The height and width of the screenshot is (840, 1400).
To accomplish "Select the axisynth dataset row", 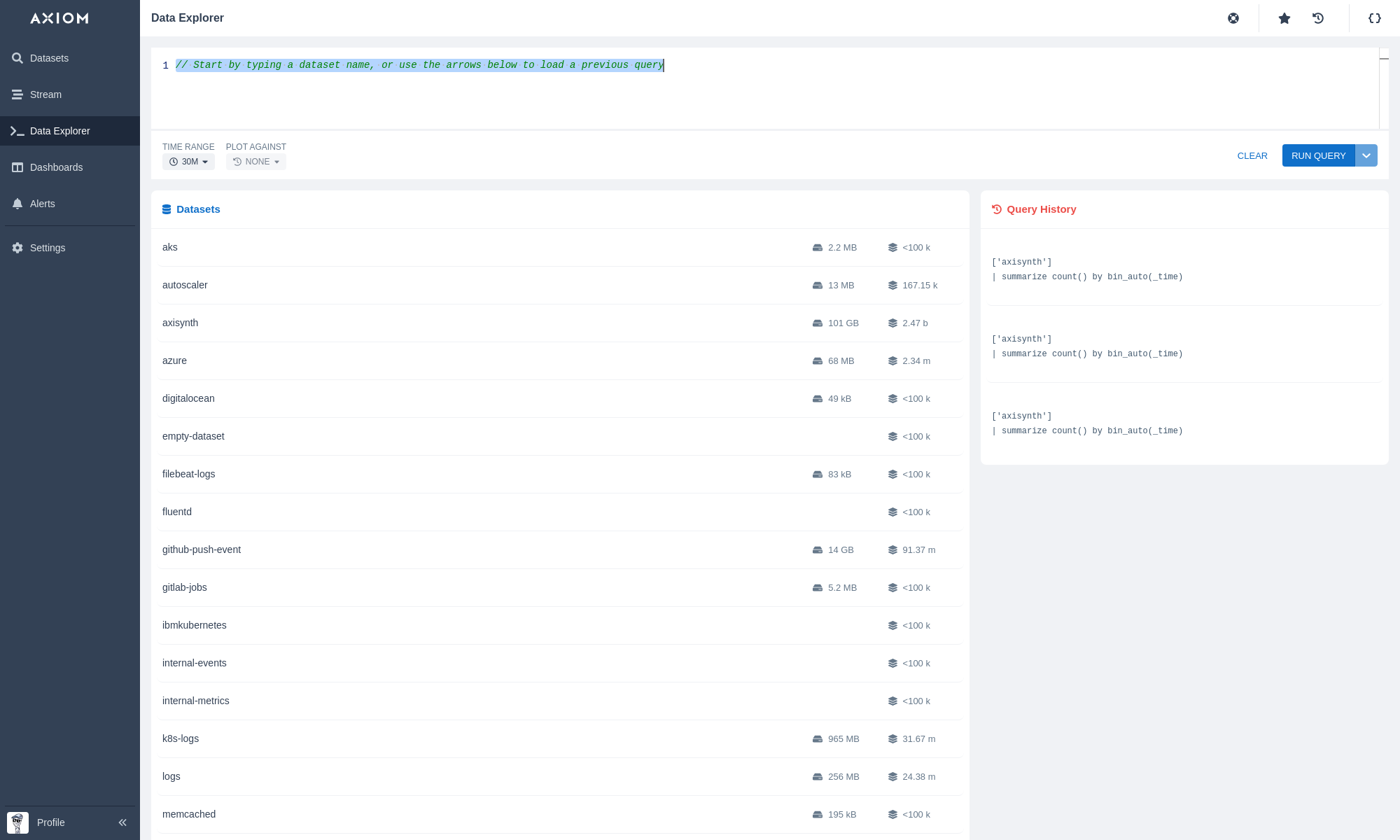I will [181, 323].
